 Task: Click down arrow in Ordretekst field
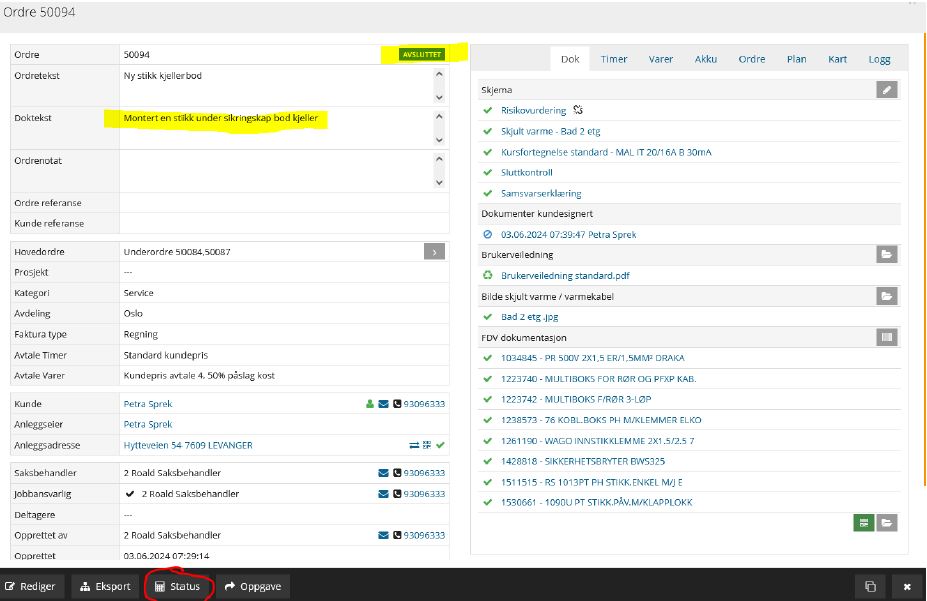pyautogui.click(x=439, y=98)
